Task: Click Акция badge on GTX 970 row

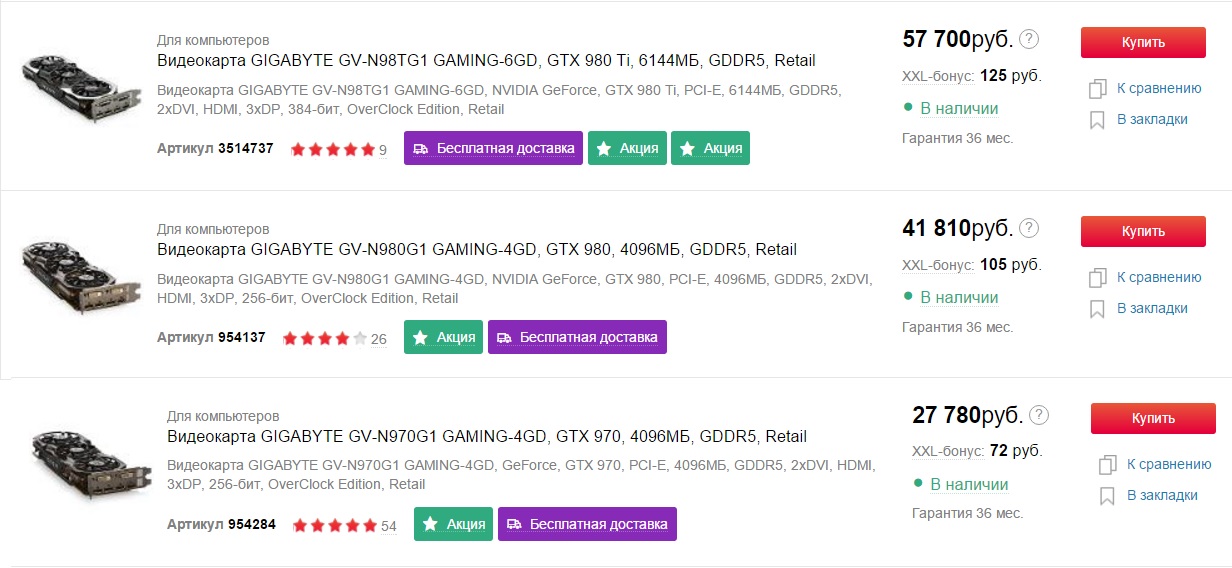Action: point(453,524)
